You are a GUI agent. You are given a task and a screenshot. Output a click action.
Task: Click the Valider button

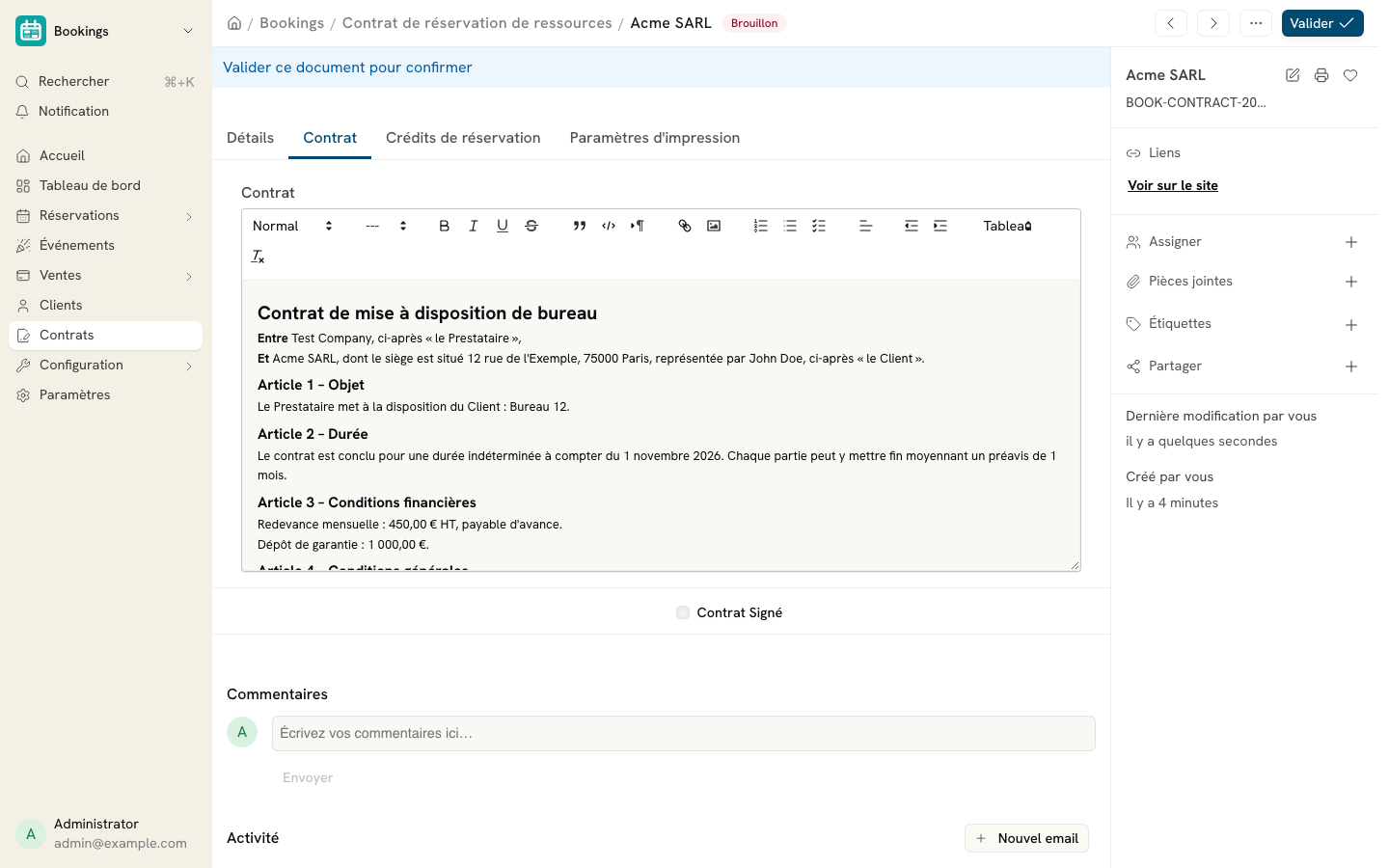pyautogui.click(x=1322, y=23)
